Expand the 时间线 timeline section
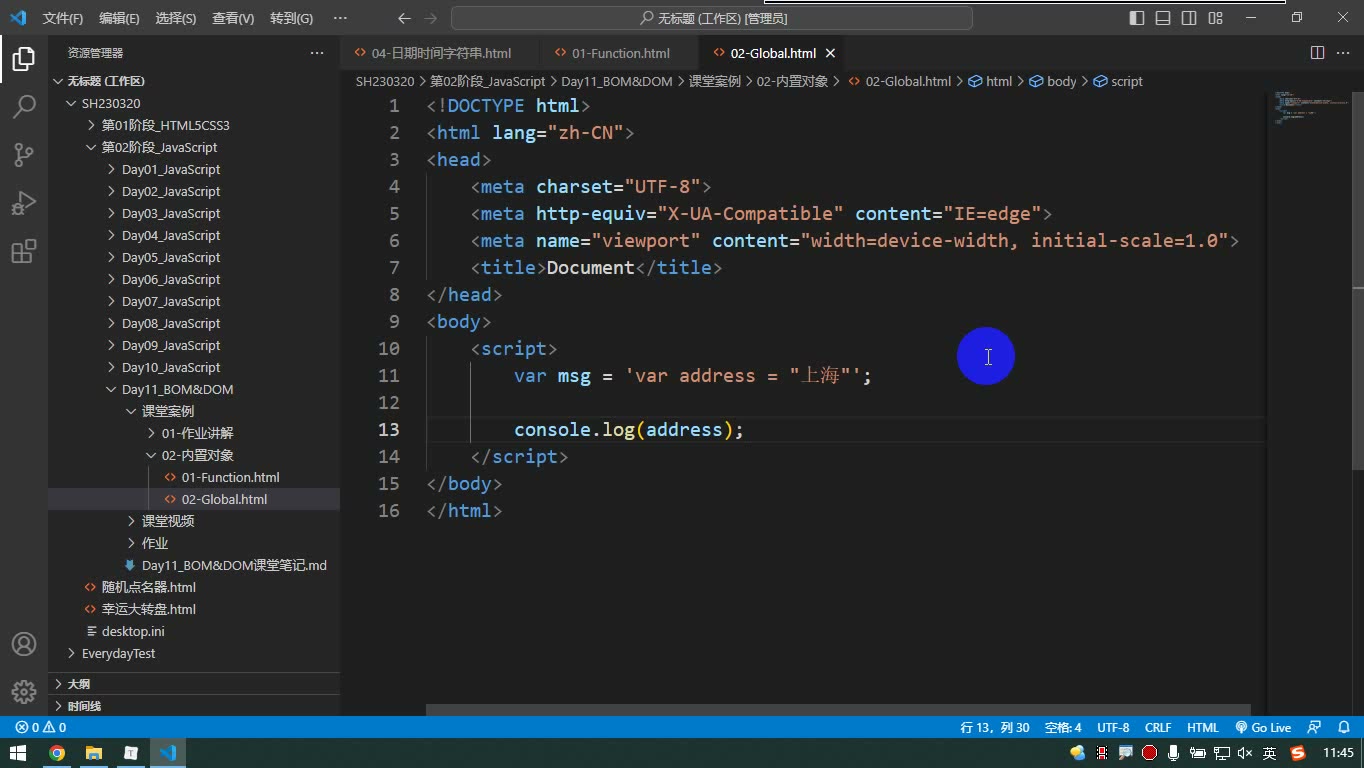The image size is (1364, 768). pos(194,706)
